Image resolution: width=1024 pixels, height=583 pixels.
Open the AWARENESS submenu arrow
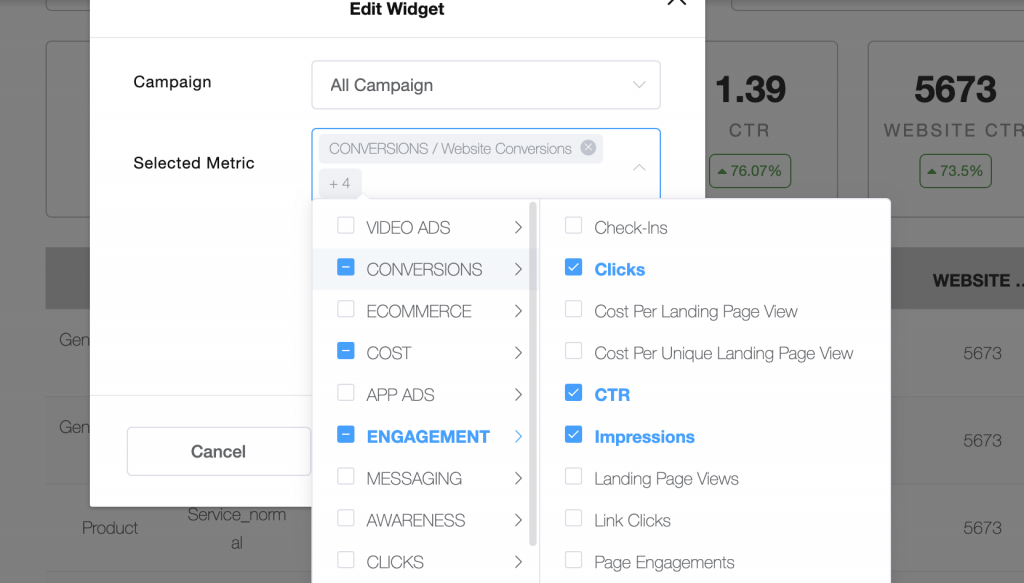(518, 520)
